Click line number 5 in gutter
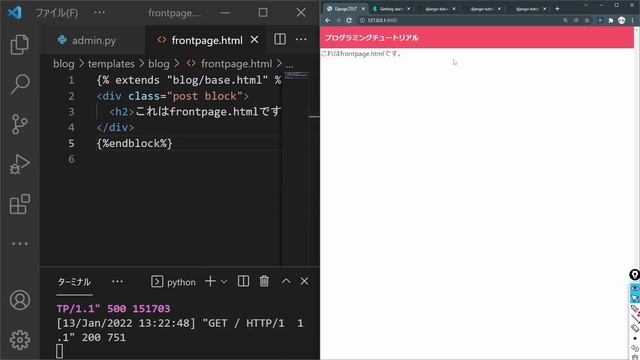The height and width of the screenshot is (360, 640). coord(71,143)
